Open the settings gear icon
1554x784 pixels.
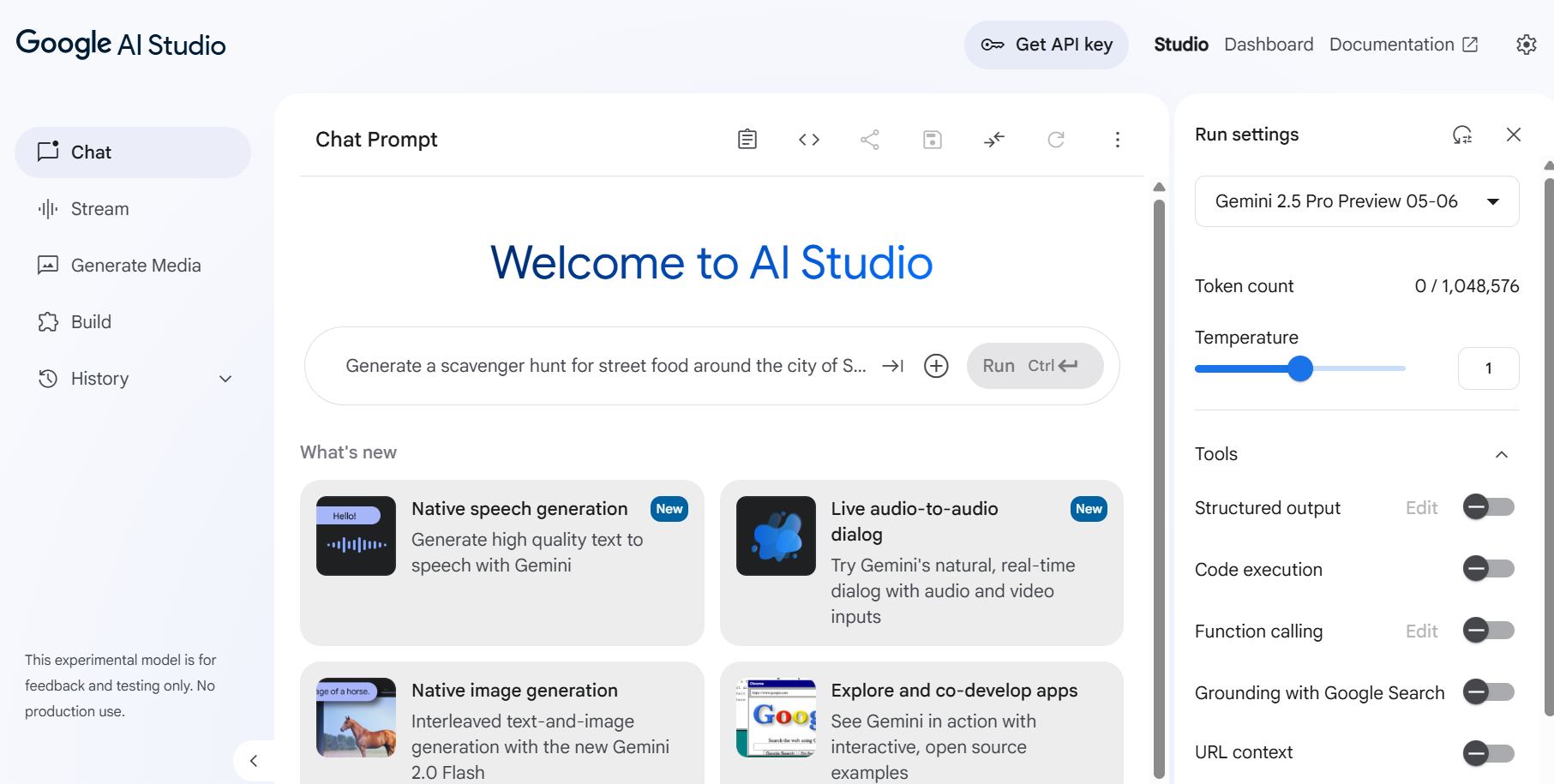coord(1527,45)
